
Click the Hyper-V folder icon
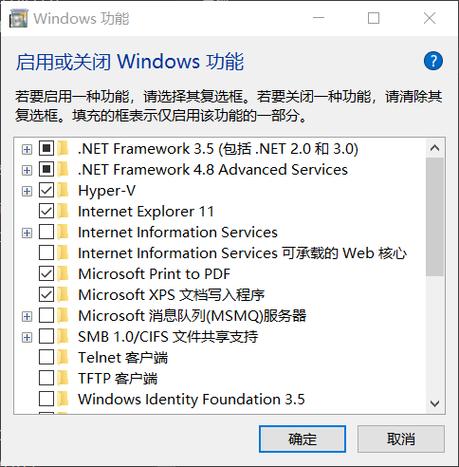coord(63,190)
